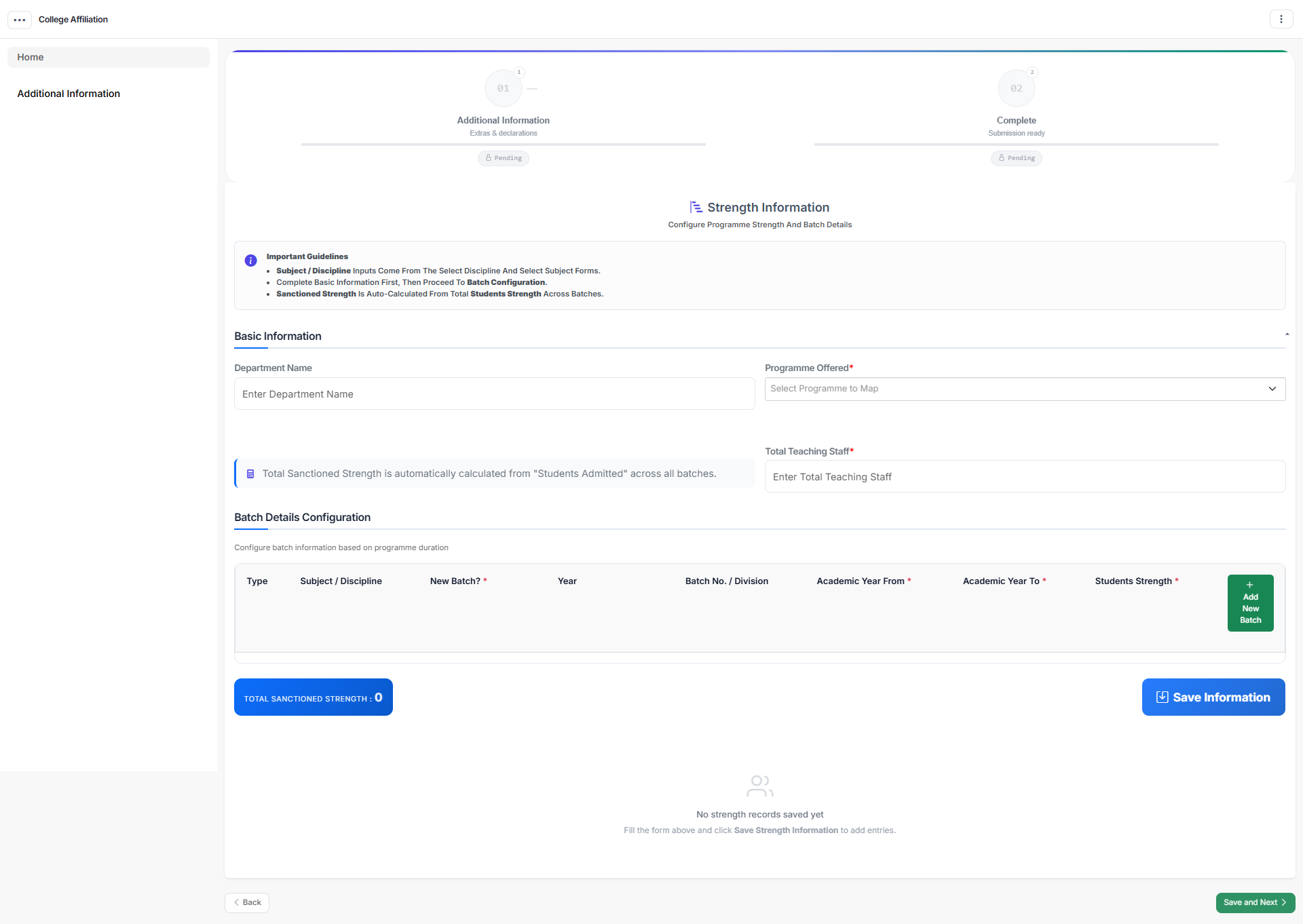Click the step 01 circle
Screen dimensions: 1303x924
pyautogui.click(x=503, y=88)
